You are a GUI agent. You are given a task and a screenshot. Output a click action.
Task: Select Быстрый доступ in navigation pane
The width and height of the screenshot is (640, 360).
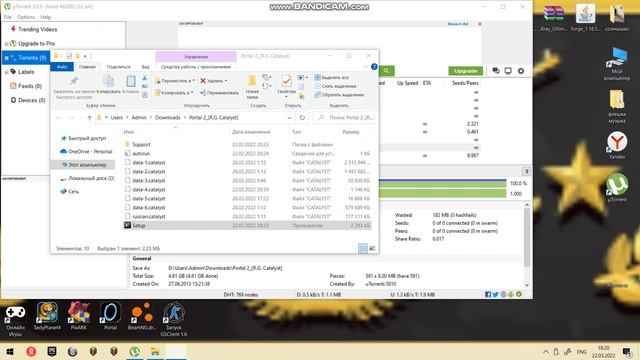(83, 138)
